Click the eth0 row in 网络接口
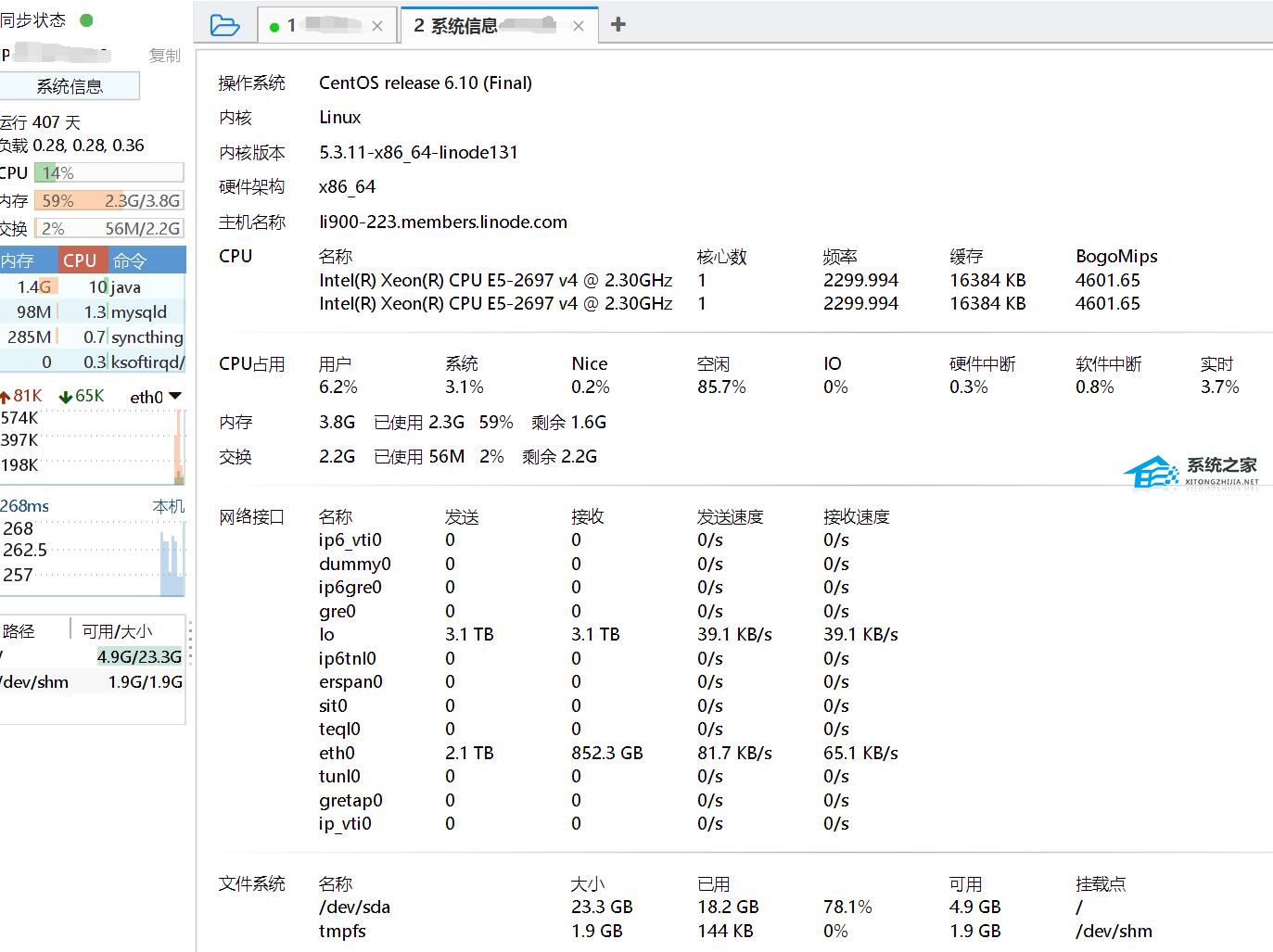The height and width of the screenshot is (952, 1273). (x=608, y=753)
